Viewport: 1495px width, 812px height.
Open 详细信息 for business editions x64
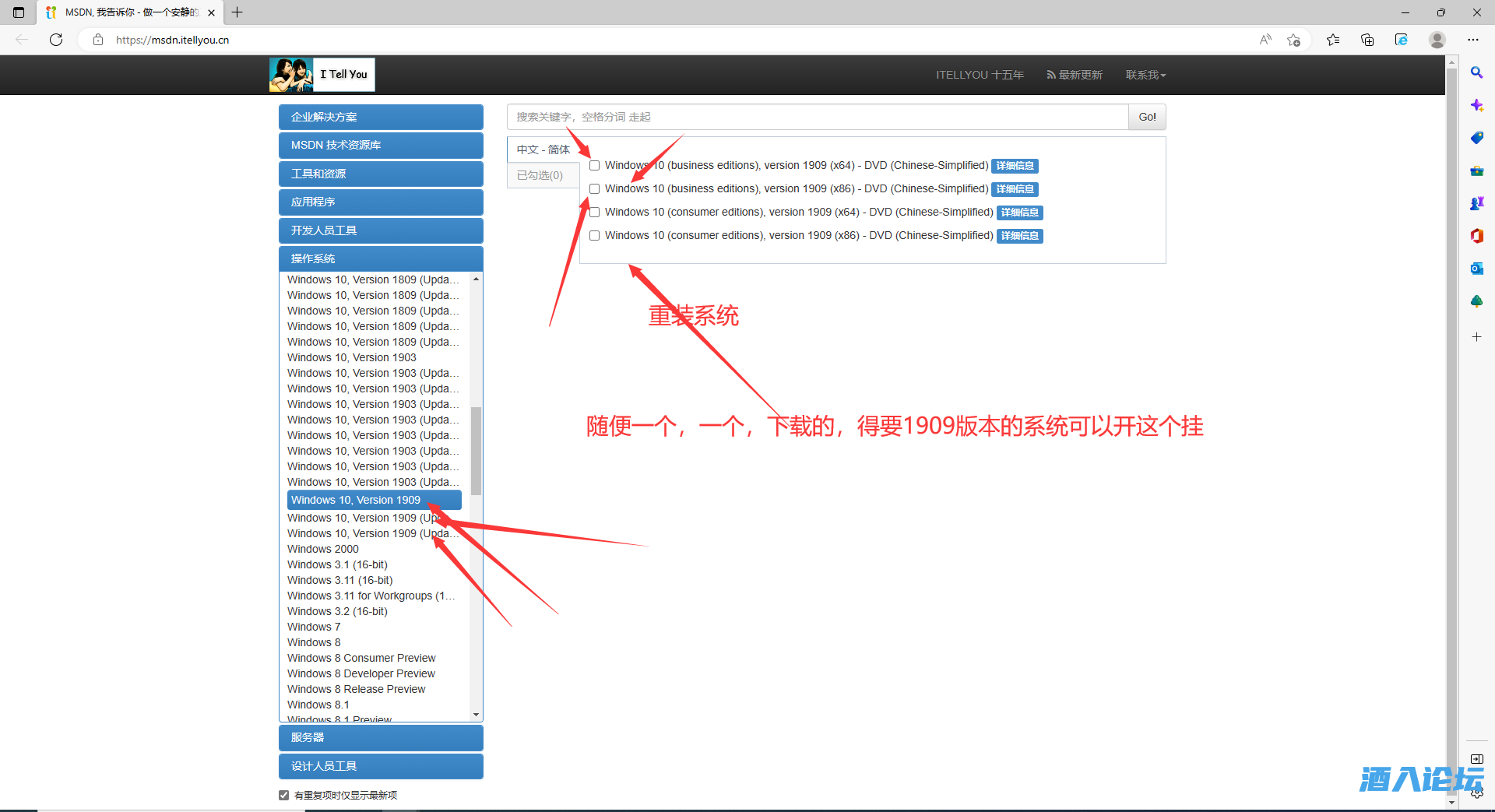click(x=1015, y=166)
